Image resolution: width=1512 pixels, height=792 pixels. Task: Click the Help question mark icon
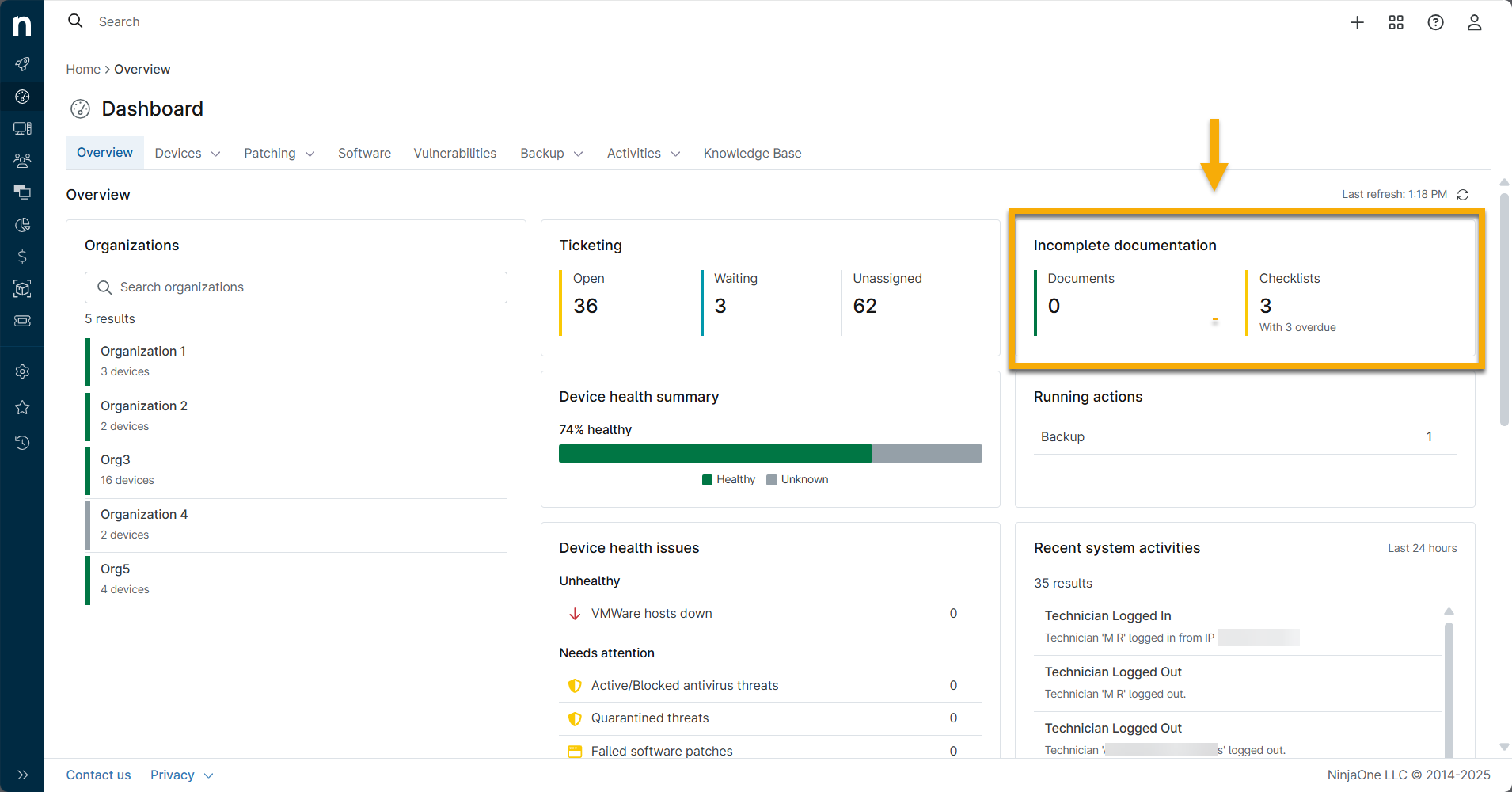pyautogui.click(x=1435, y=22)
